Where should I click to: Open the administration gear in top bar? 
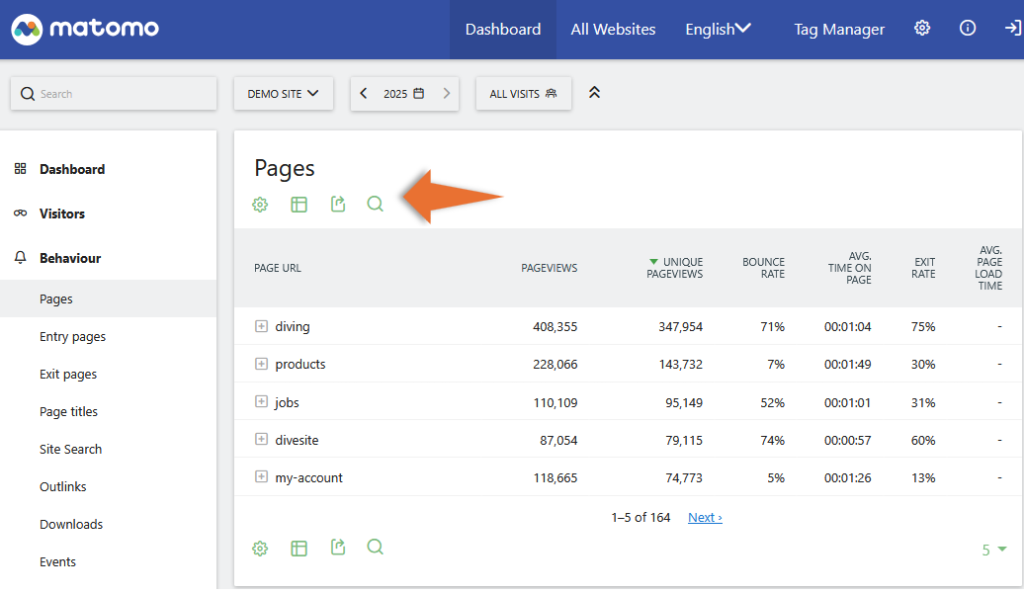pos(921,28)
